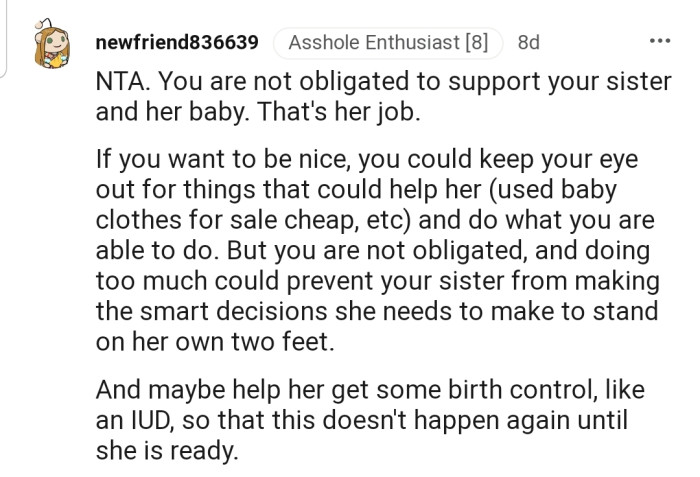Collapse the comment via left thread line
The width and height of the screenshot is (700, 477).
pos(5,40)
